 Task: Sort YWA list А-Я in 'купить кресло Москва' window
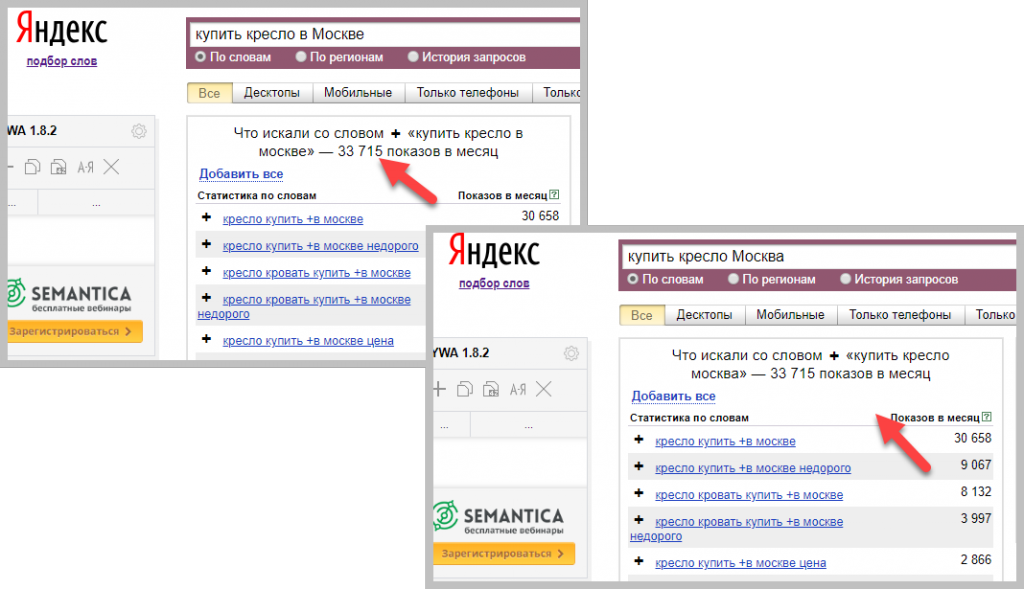click(518, 390)
